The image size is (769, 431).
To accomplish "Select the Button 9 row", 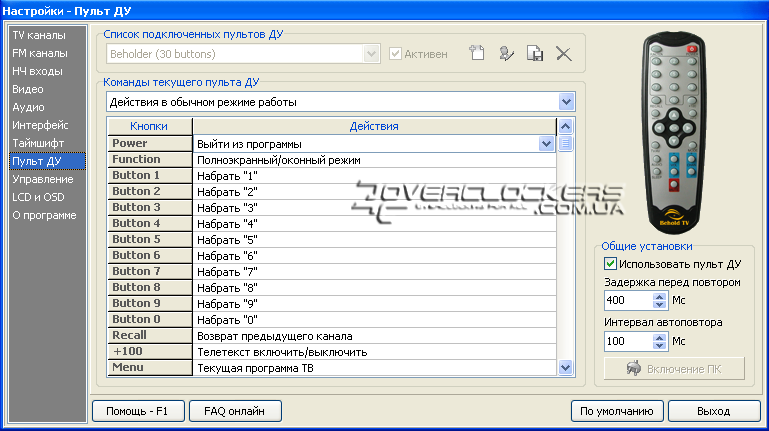I will pyautogui.click(x=150, y=303).
